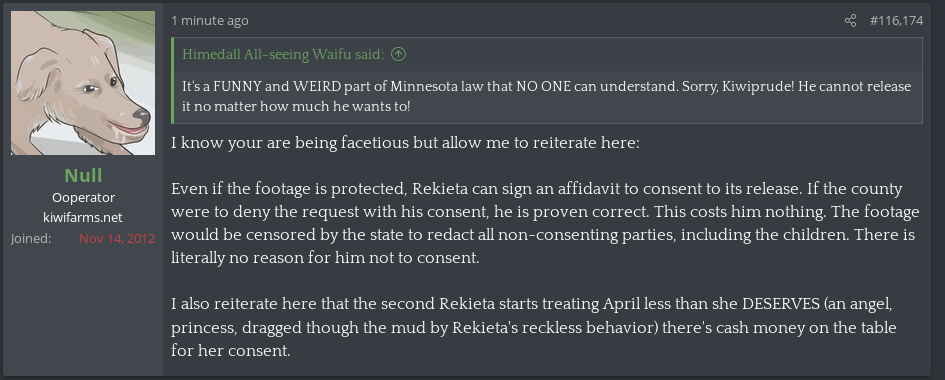Image resolution: width=945 pixels, height=380 pixels.
Task: Click the word 'Minnesota' in the quoted text
Action: pos(419,86)
